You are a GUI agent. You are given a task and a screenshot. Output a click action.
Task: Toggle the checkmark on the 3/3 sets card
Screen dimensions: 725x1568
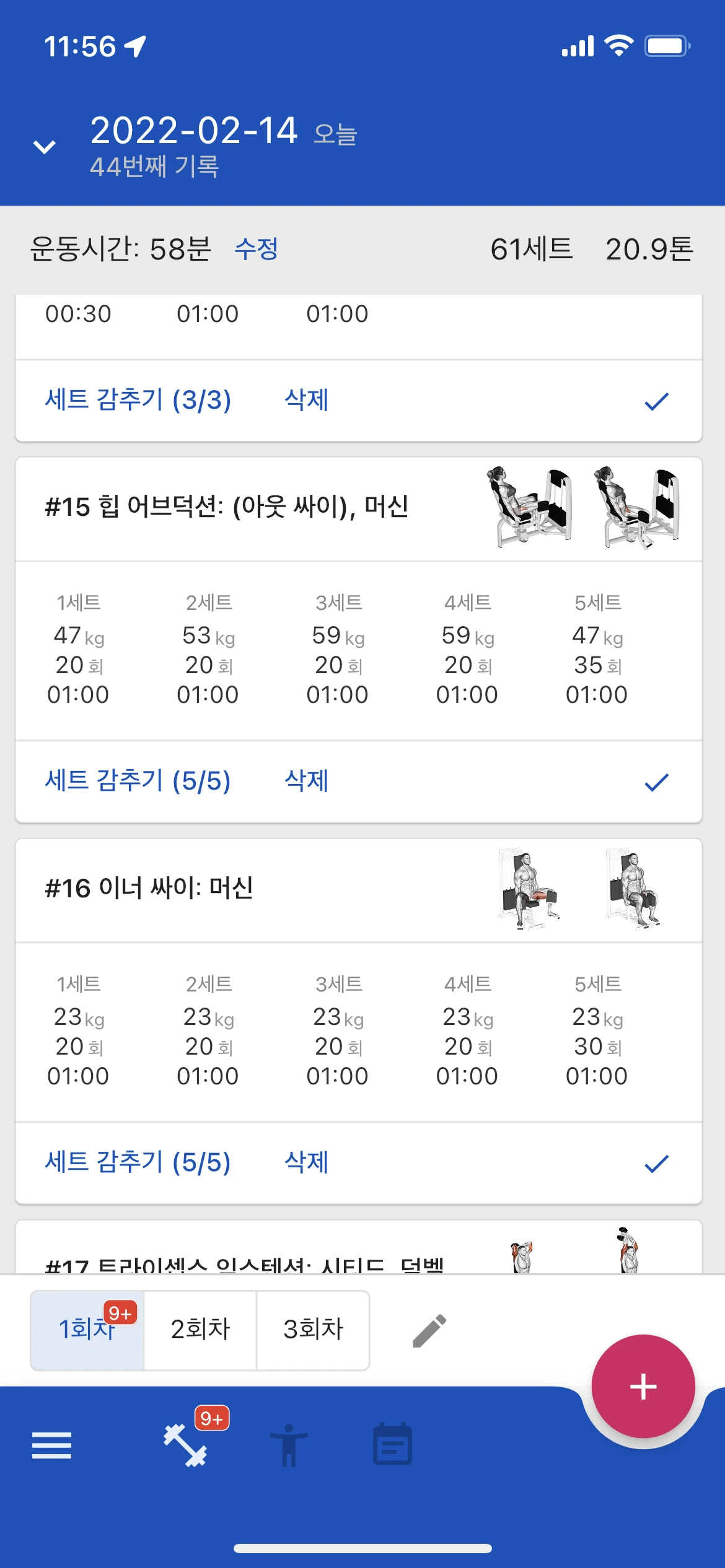(x=656, y=401)
